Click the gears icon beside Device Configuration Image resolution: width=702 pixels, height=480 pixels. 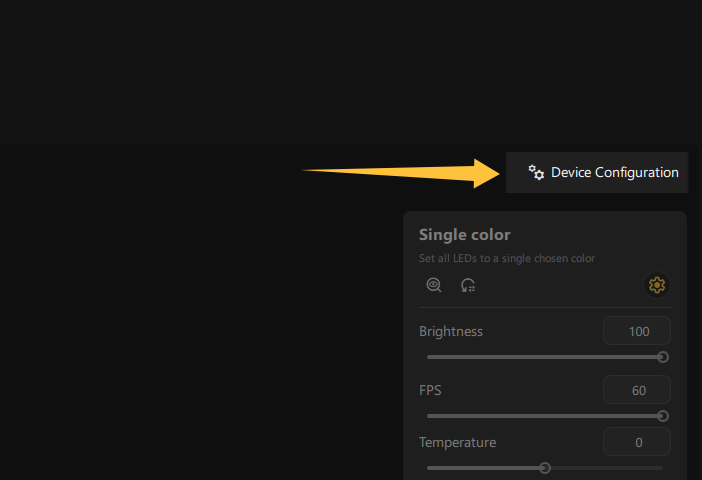536,172
